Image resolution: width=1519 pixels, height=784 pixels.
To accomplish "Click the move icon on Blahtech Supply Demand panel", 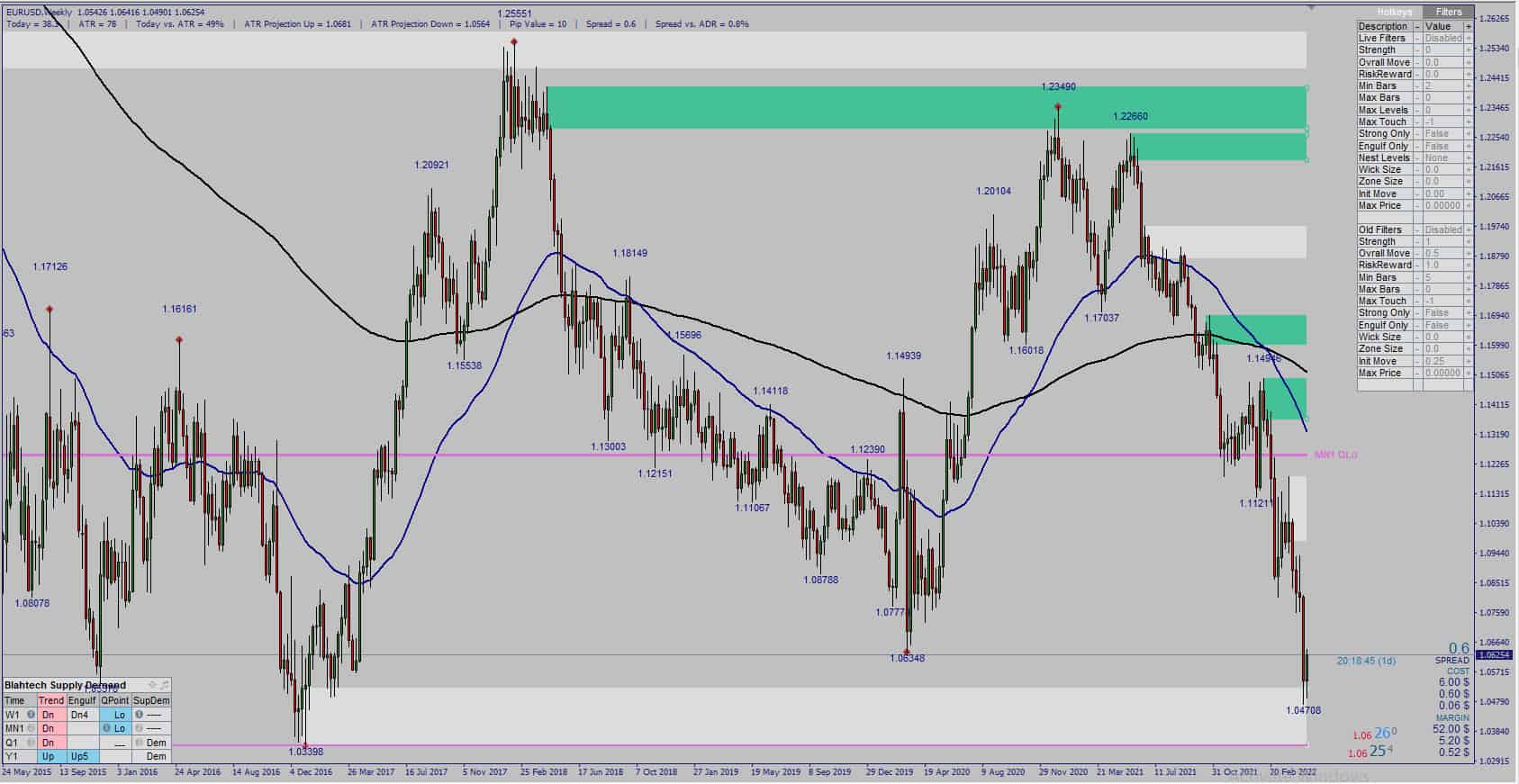I will pos(152,685).
